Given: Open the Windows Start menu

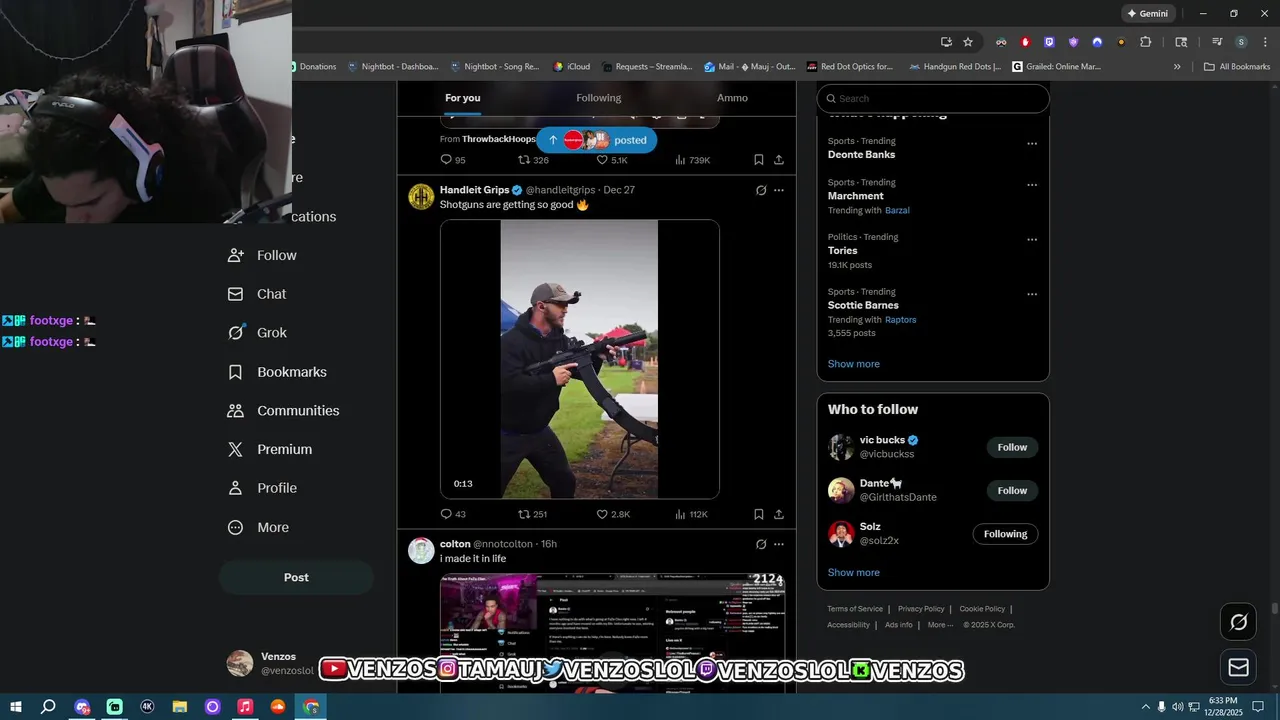Looking at the screenshot, I should coord(15,706).
